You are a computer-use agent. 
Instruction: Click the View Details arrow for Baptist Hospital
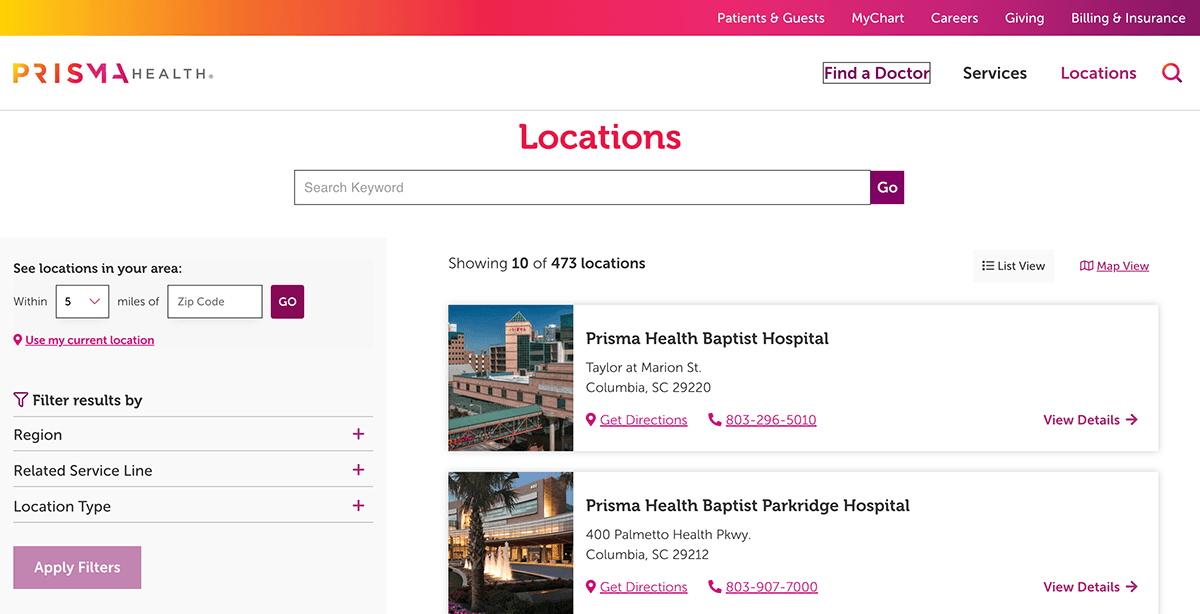pyautogui.click(x=1131, y=420)
